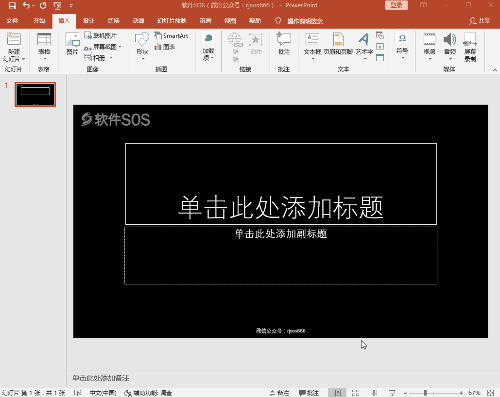This screenshot has height=397, width=500.
Task: Switch to Reading view in status bar
Action: 374,393
